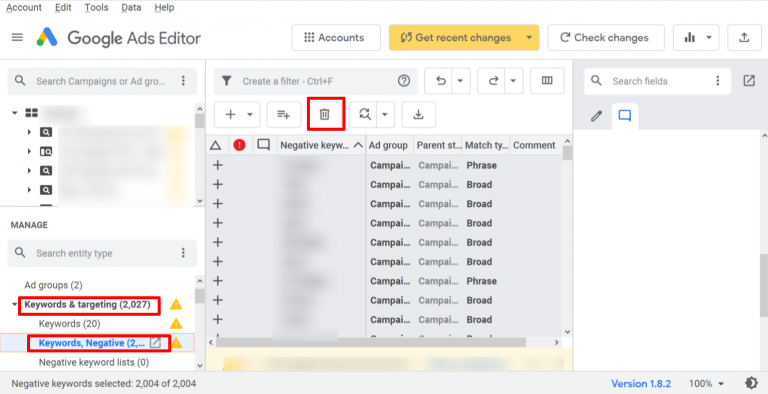Screen dimensions: 768x394
Task: Open the Edit menu
Action: coord(63,7)
